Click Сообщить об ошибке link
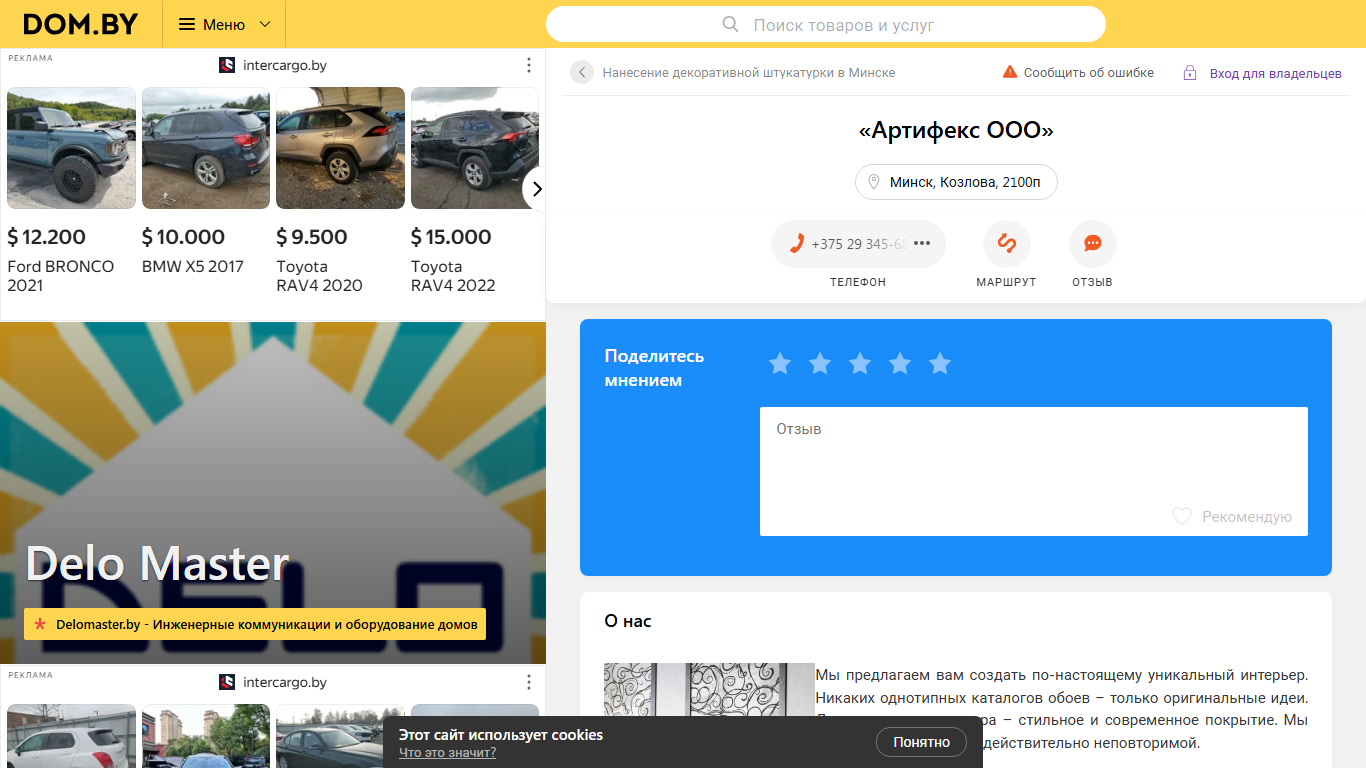 pyautogui.click(x=1089, y=72)
